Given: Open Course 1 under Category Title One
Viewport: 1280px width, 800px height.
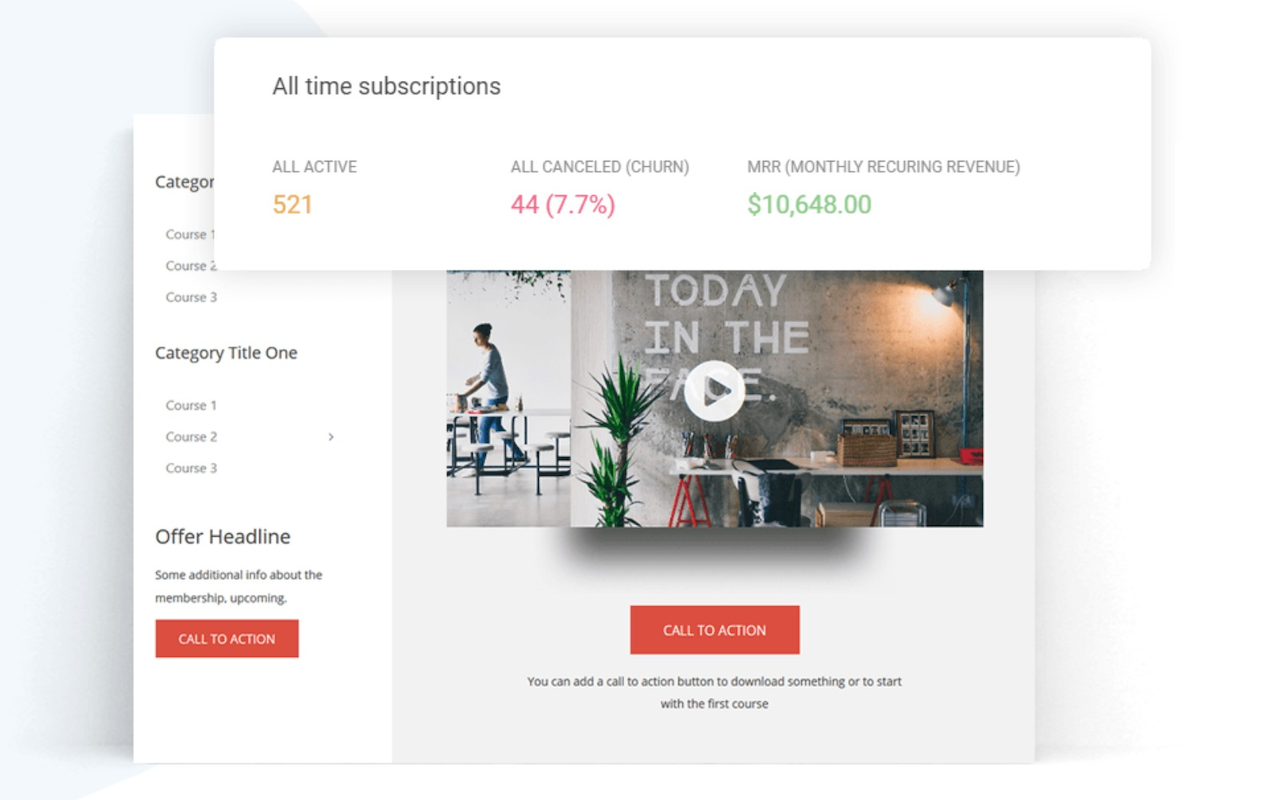Looking at the screenshot, I should (190, 405).
